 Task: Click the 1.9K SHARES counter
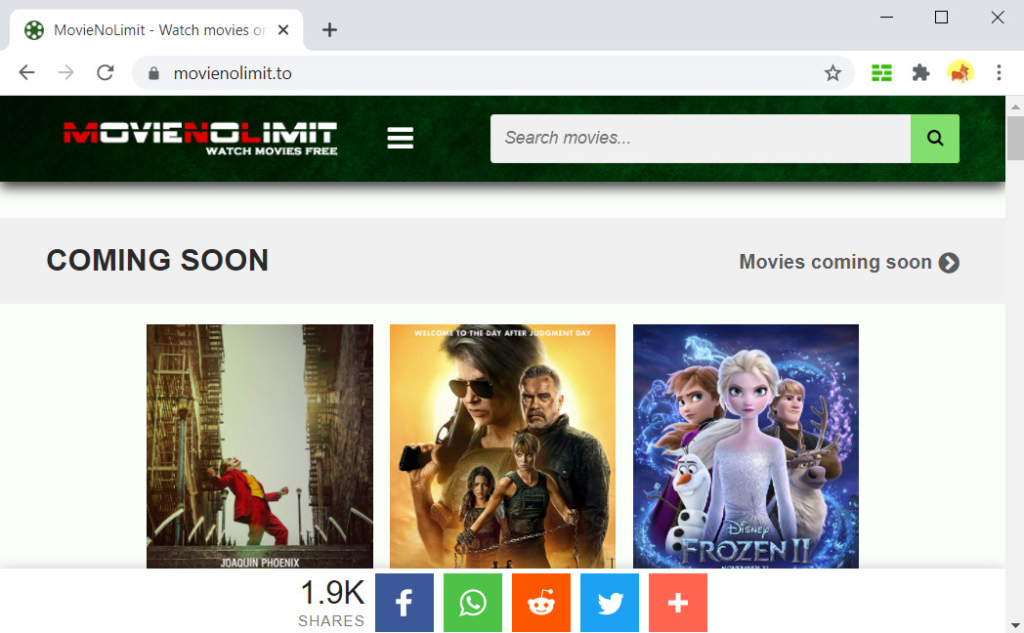pyautogui.click(x=332, y=602)
